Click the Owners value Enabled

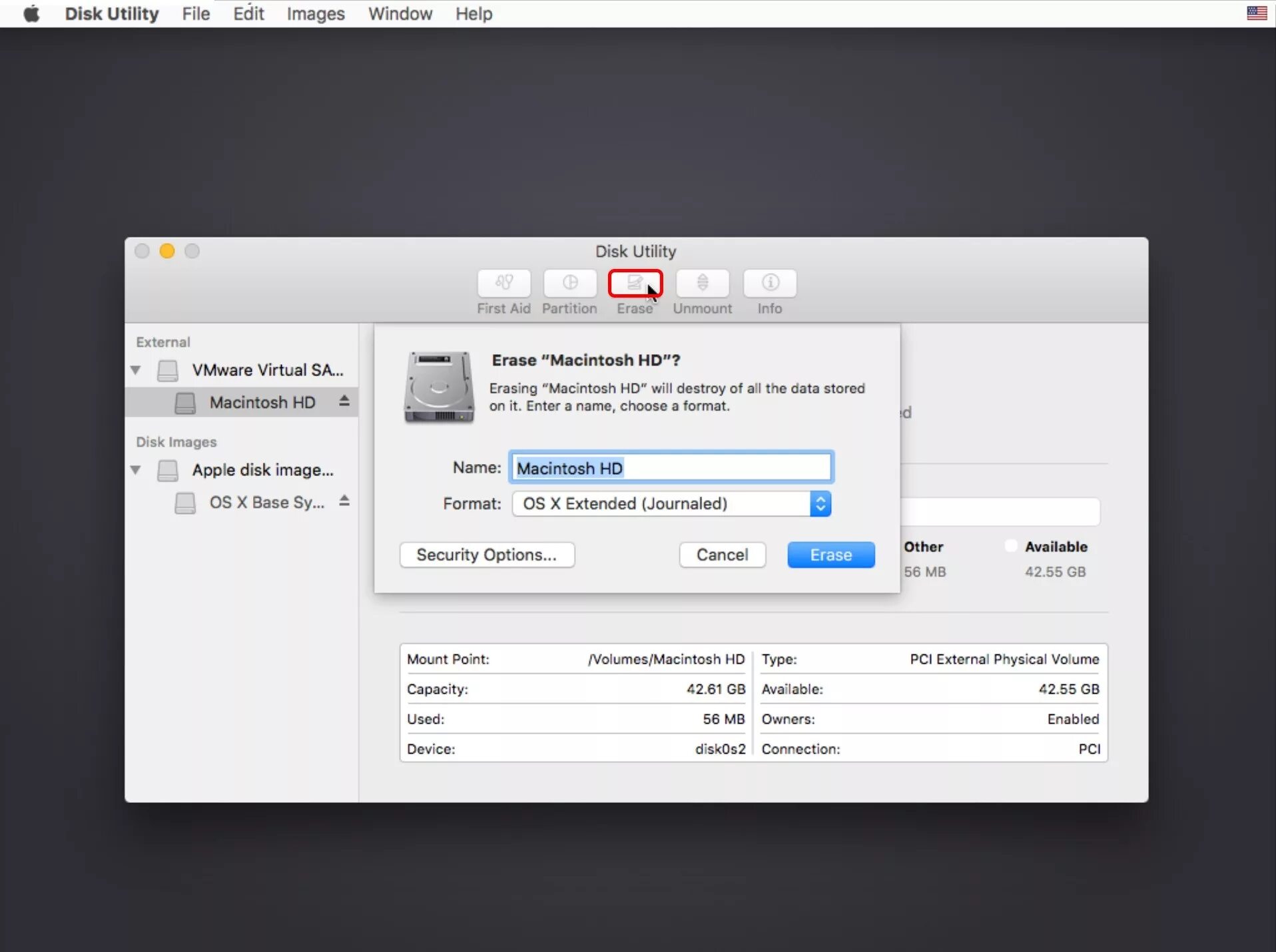point(1073,719)
